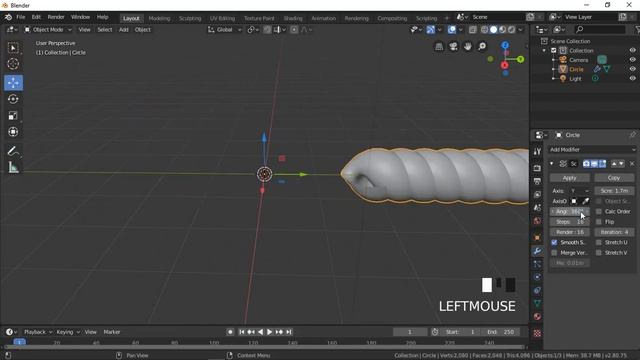The width and height of the screenshot is (640, 360).
Task: Toggle Collection visibility eye icon
Action: click(632, 51)
